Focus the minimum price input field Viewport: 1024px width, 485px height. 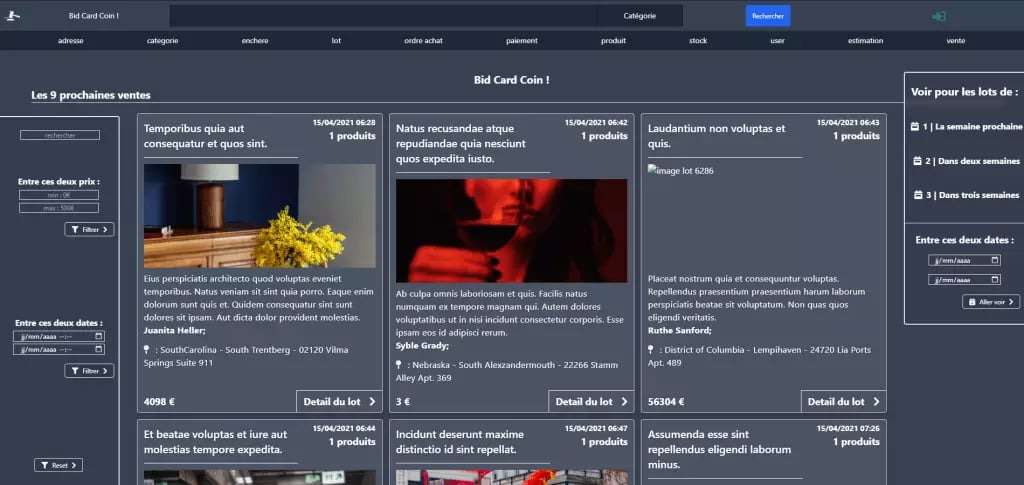59,195
